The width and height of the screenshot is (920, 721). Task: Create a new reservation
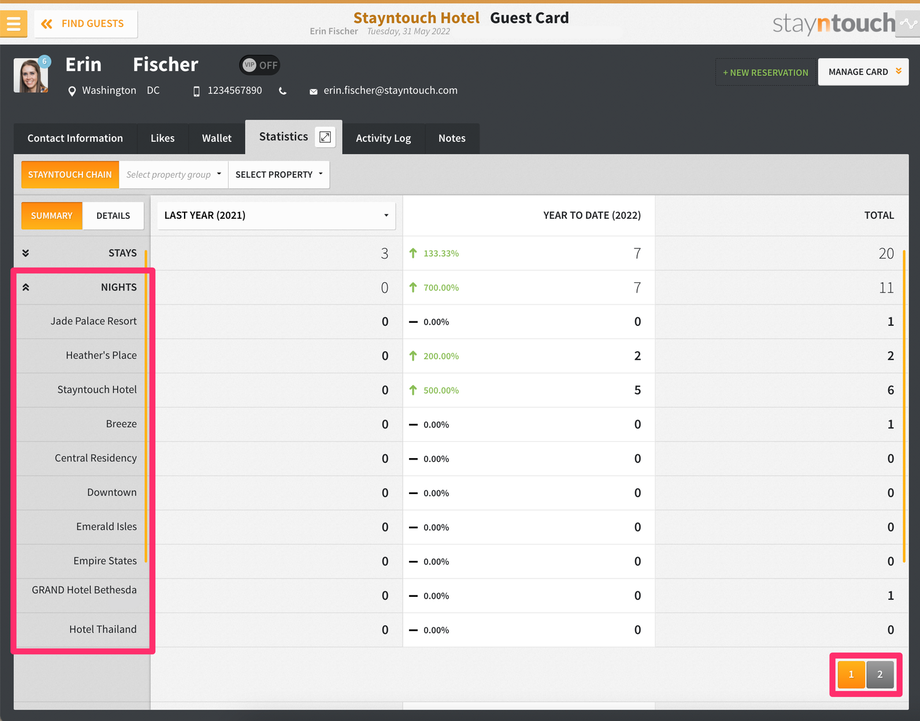(766, 72)
